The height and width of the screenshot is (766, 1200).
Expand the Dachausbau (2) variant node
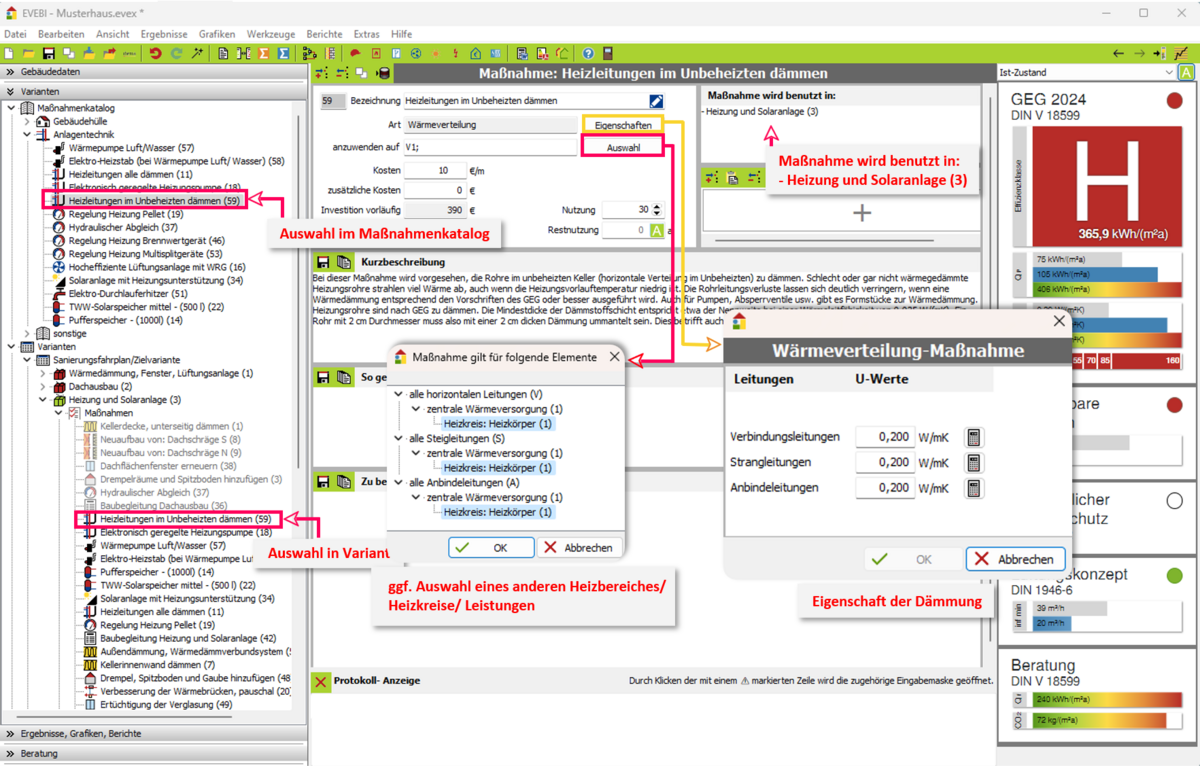pos(43,386)
